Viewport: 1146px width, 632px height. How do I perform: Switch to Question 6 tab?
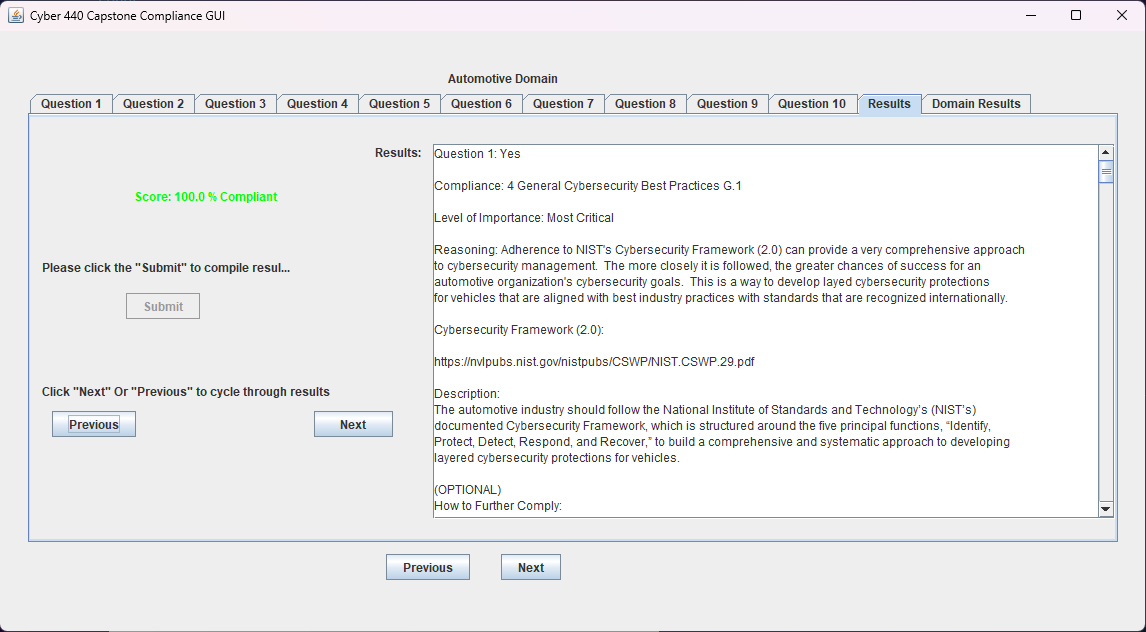click(x=481, y=104)
